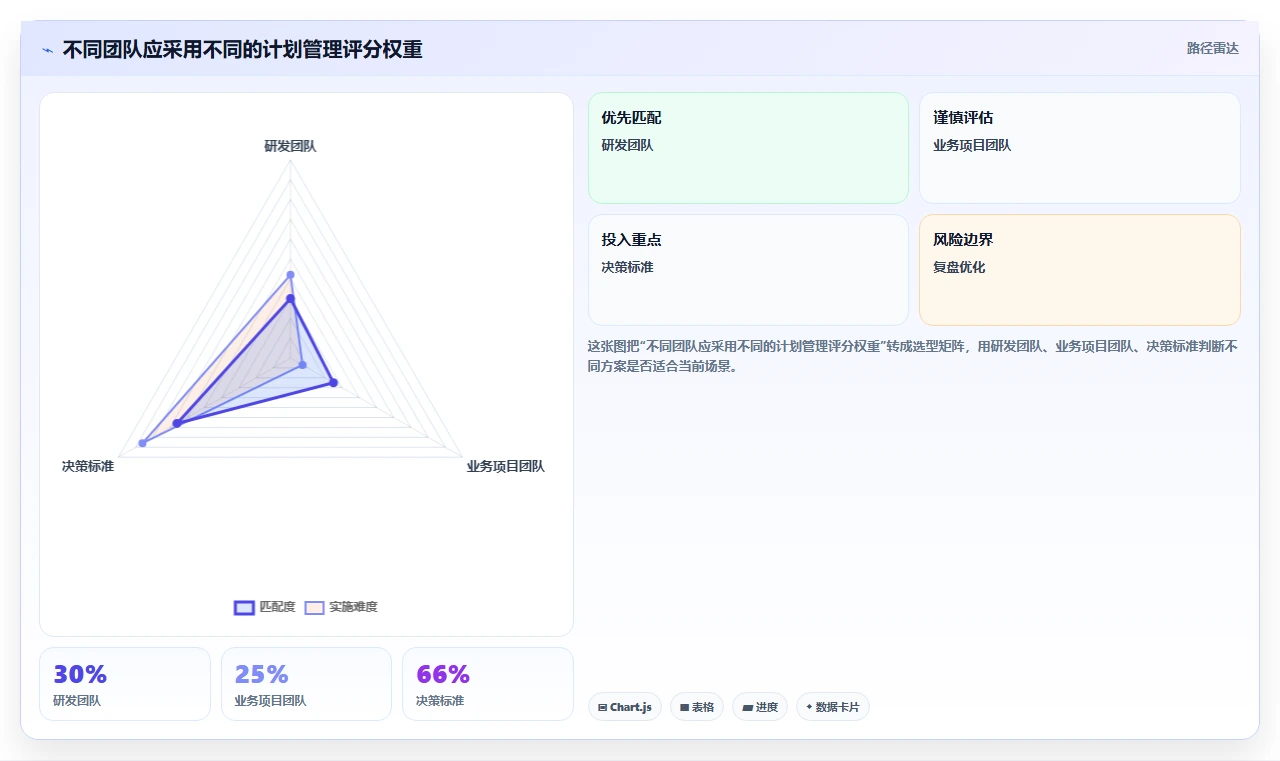Screen dimensions: 1280x761
Task: Toggle the 实施难度 legend item
Action: [341, 607]
